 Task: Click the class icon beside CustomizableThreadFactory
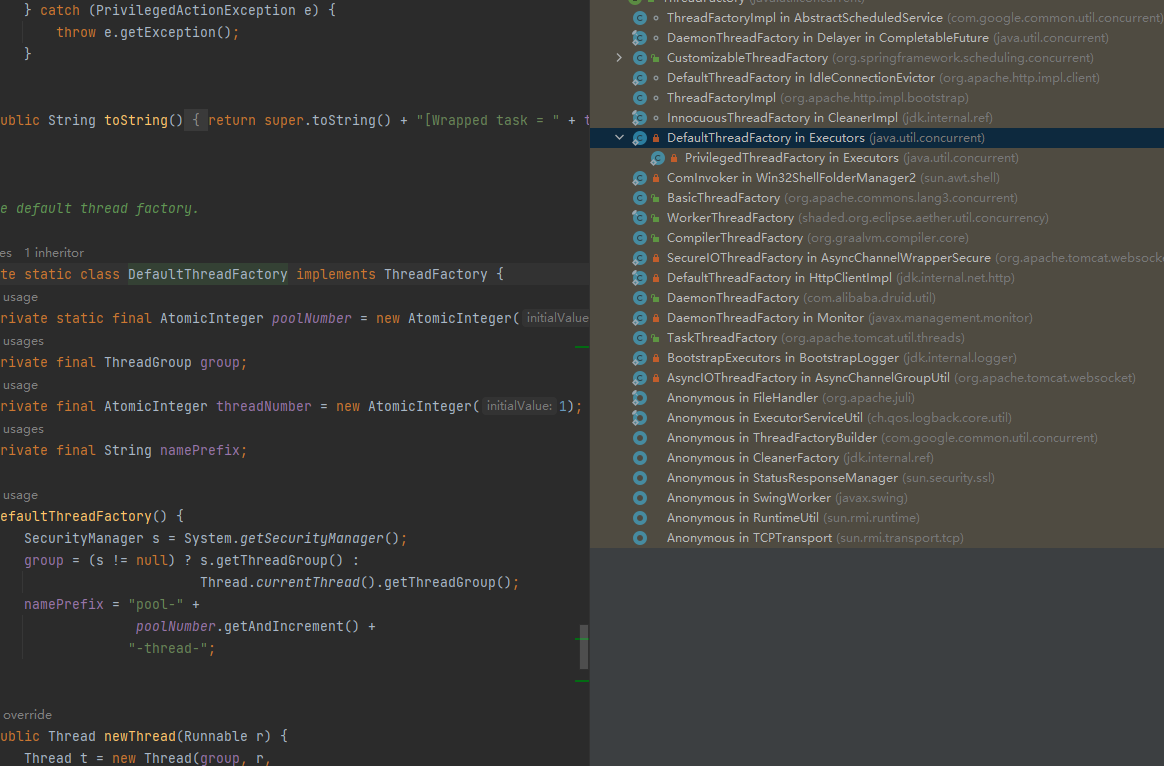[x=640, y=58]
